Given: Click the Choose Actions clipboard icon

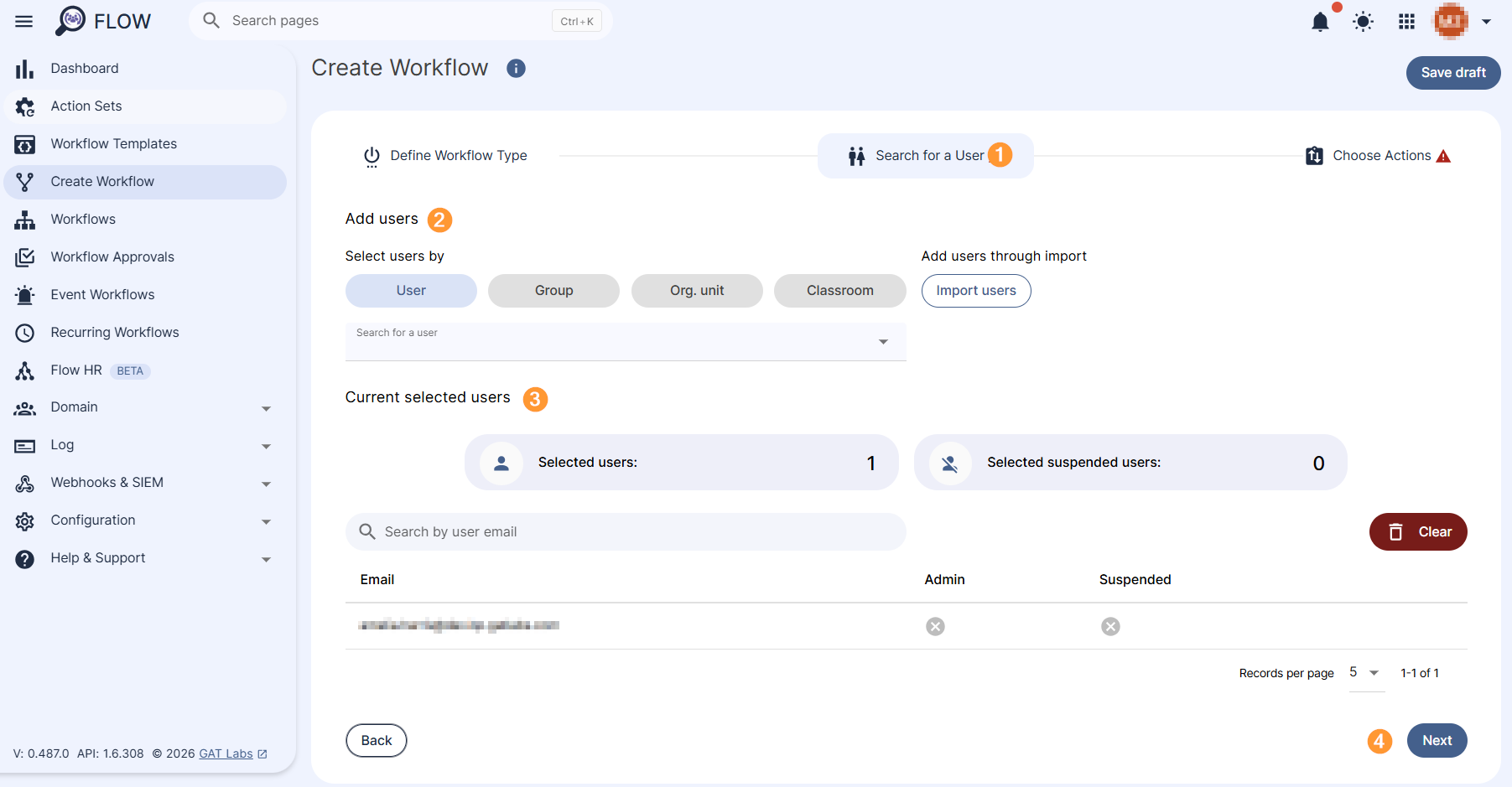Looking at the screenshot, I should [x=1314, y=156].
